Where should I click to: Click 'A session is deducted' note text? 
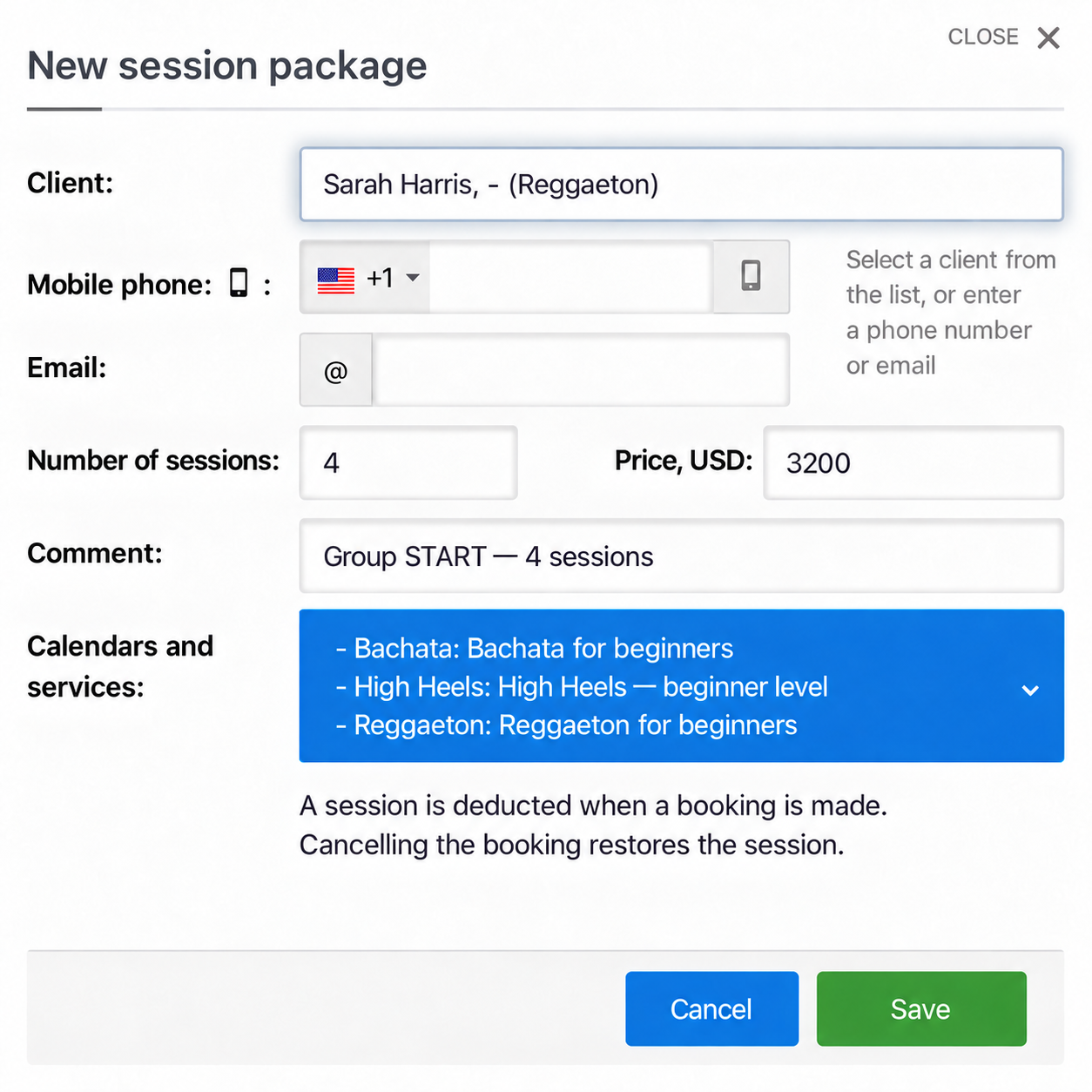coord(593,825)
